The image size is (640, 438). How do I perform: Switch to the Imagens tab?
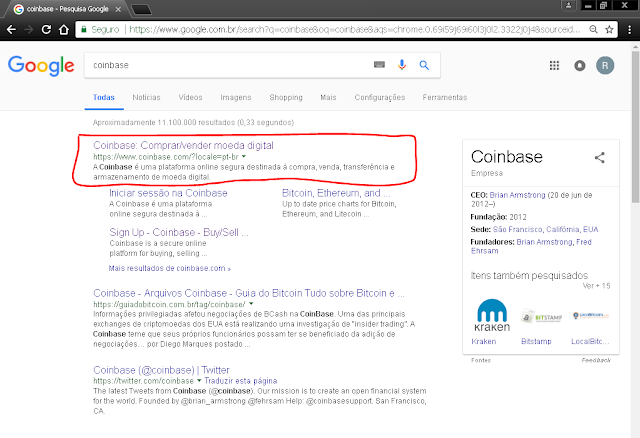pyautogui.click(x=236, y=97)
